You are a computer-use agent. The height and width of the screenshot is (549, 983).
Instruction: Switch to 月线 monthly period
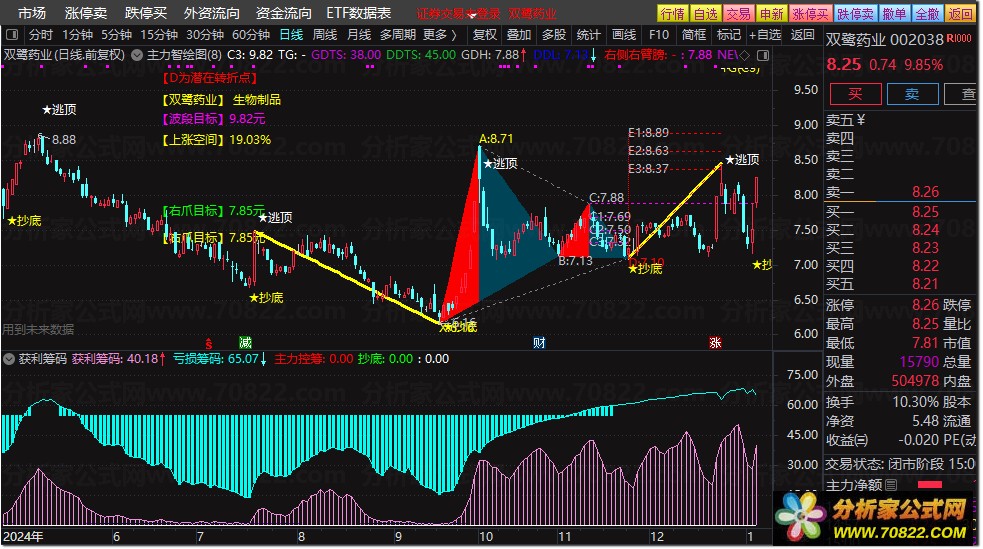point(359,35)
